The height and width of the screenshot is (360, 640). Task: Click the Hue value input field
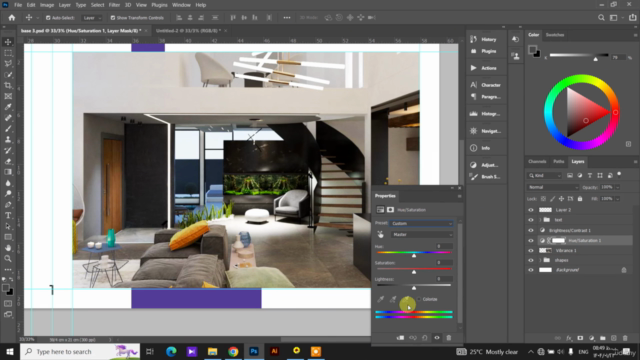(x=444, y=247)
